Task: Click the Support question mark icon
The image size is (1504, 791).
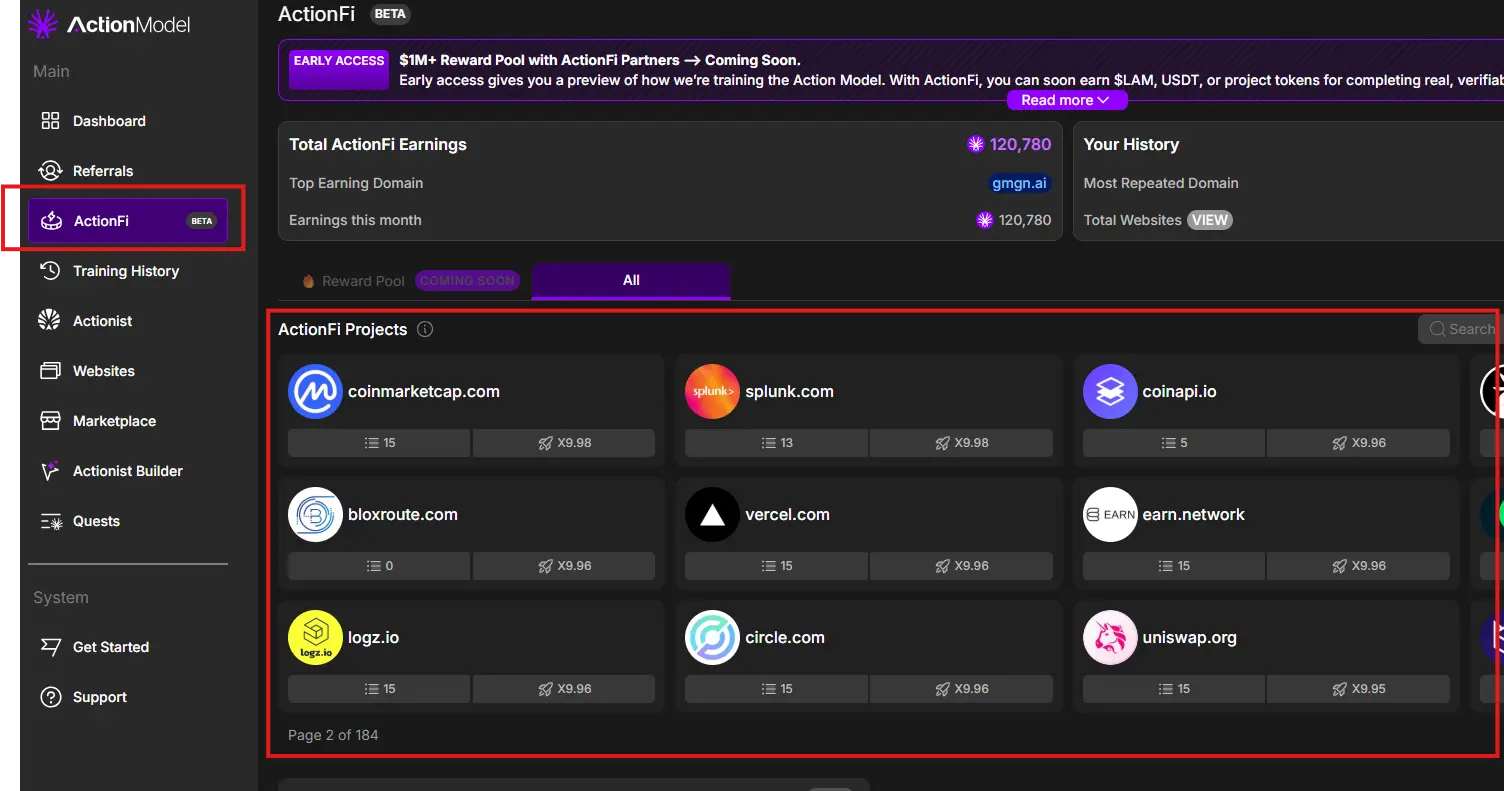Action: 50,697
